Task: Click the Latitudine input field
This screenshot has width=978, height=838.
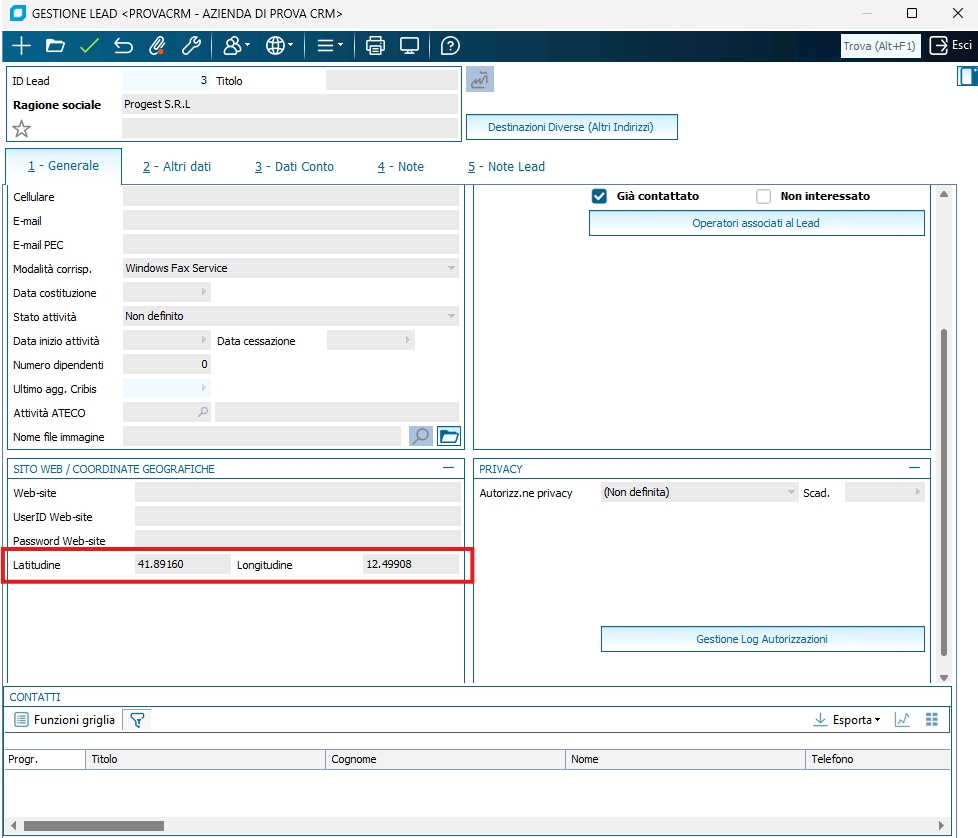Action: tap(182, 564)
